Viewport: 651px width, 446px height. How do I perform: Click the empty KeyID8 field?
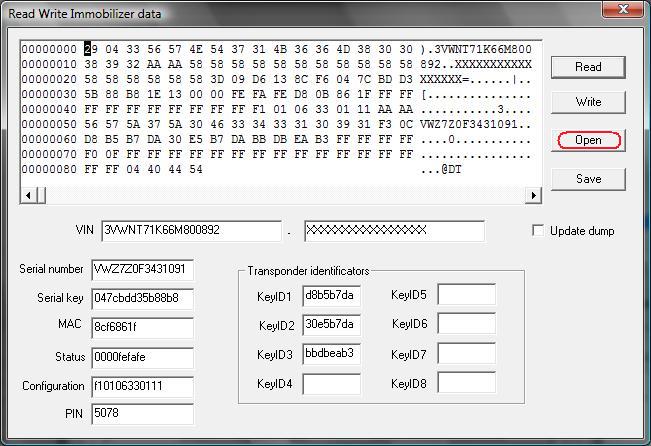point(467,382)
